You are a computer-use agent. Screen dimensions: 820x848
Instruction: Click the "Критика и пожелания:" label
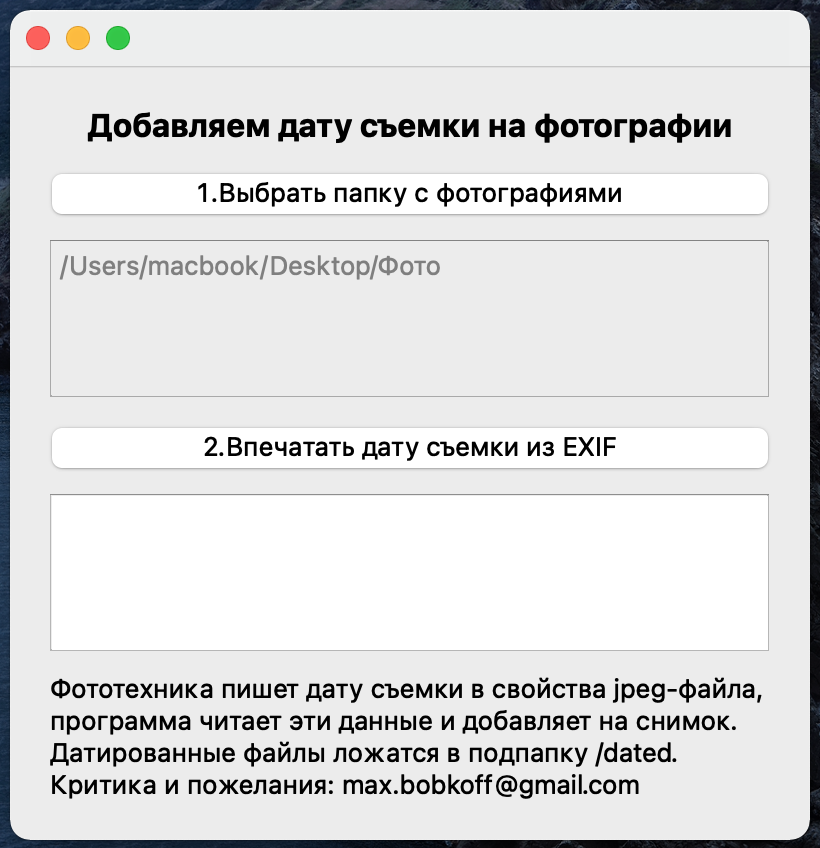coord(193,785)
